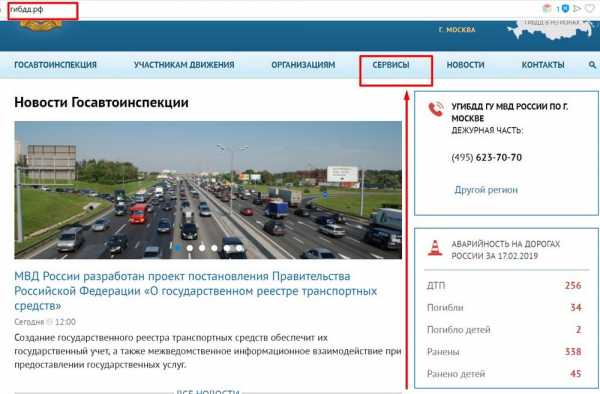Click the Russia map region selector
This screenshot has height=394, width=600.
(x=551, y=30)
